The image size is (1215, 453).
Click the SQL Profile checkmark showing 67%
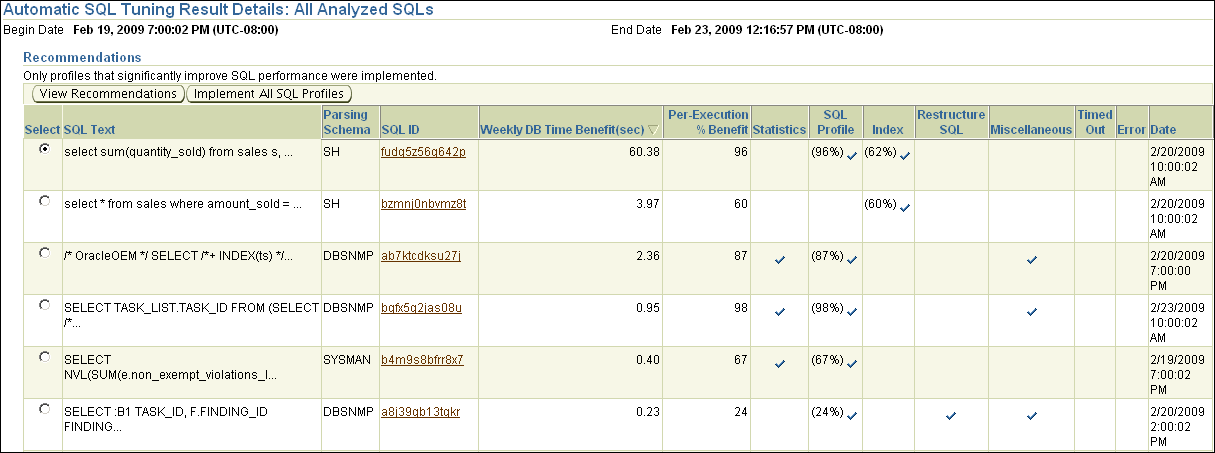851,364
